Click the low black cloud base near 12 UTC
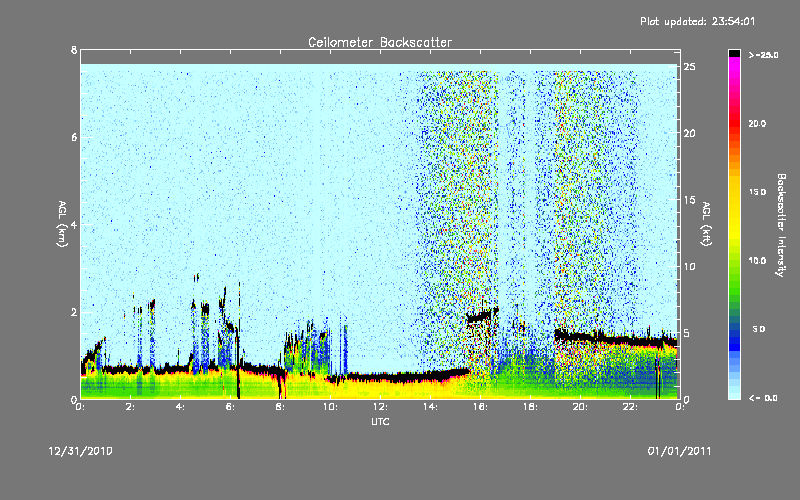The image size is (800, 500). (380, 378)
